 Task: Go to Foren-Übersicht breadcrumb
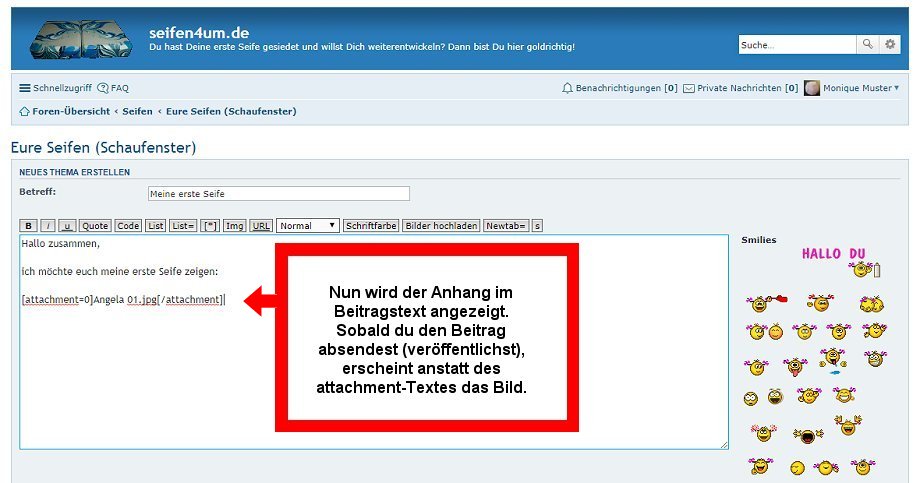(x=71, y=111)
